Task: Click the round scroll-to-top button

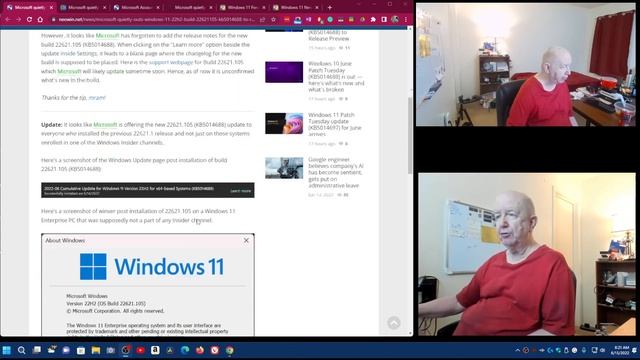Action: coord(394,323)
